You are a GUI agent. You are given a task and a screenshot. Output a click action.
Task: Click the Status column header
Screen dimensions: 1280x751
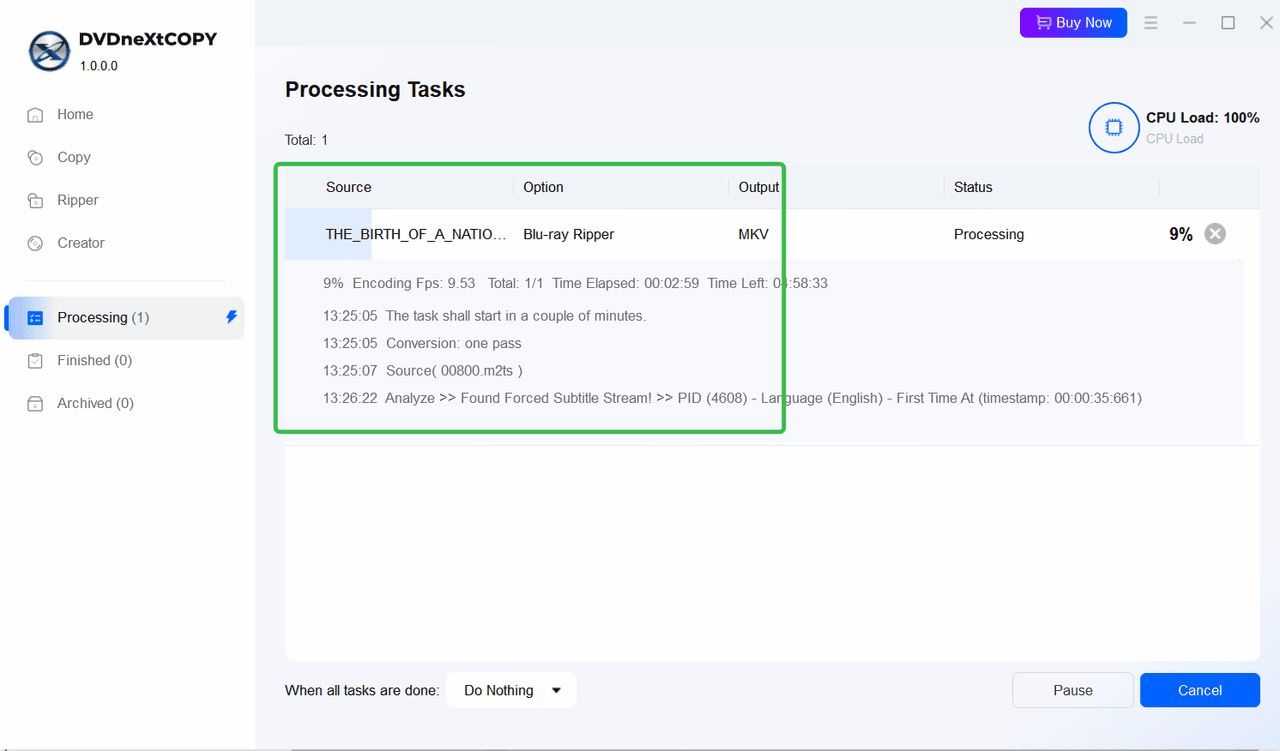click(x=973, y=187)
